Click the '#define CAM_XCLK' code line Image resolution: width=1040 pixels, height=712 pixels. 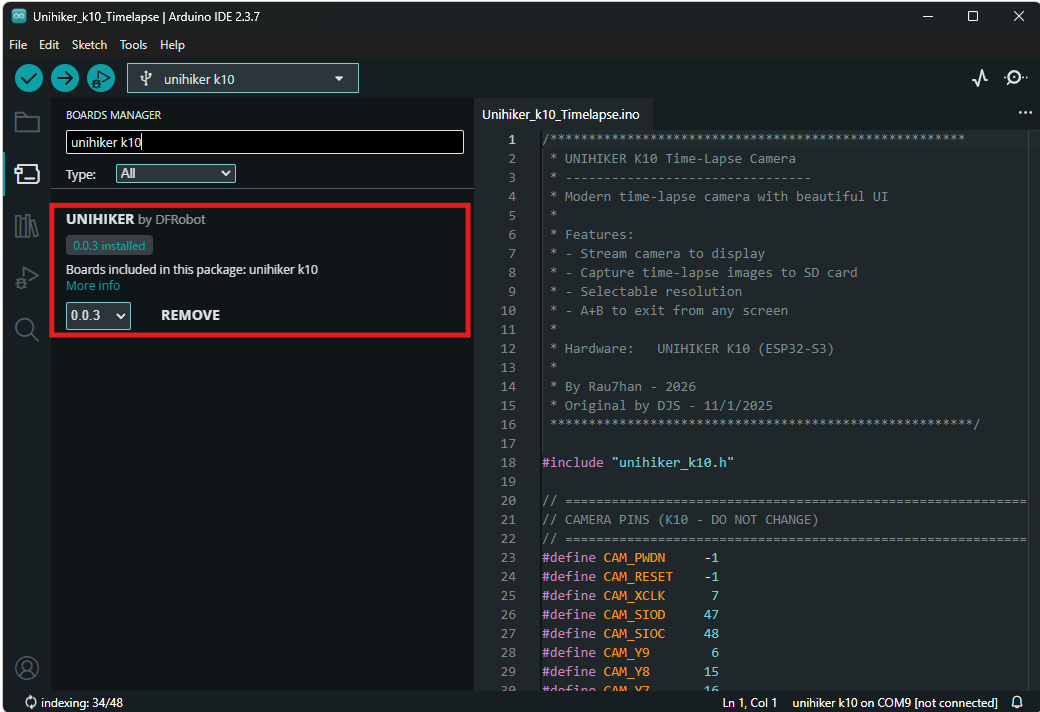(x=630, y=595)
